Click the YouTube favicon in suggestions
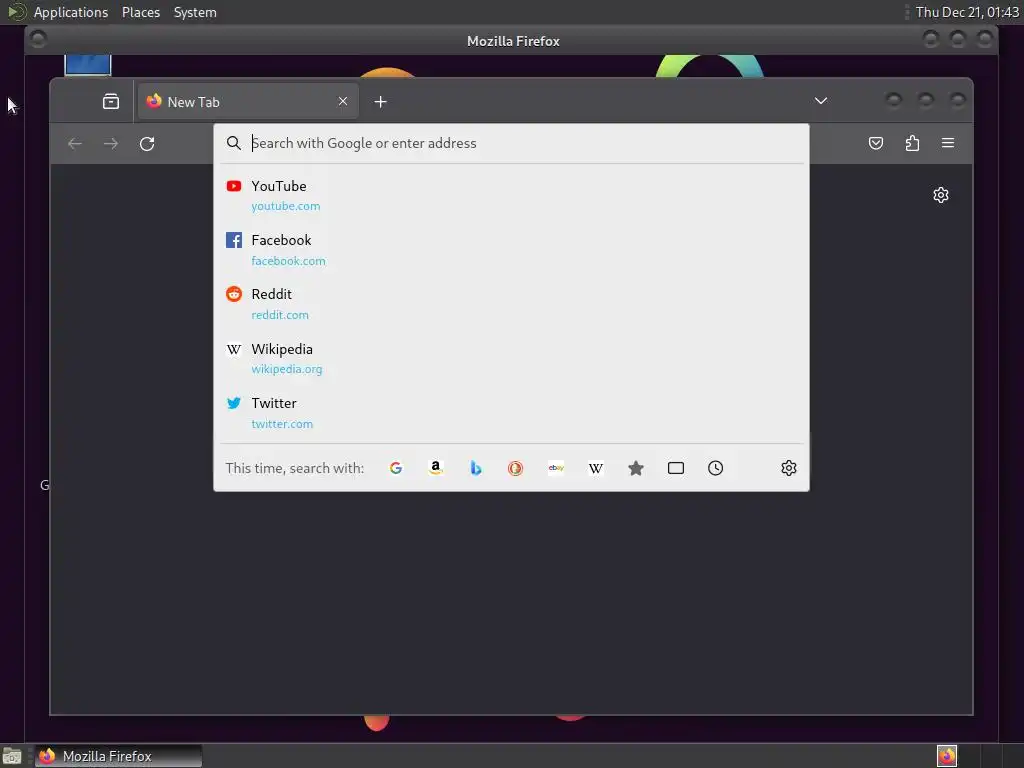Viewport: 1024px width, 768px height. point(234,186)
